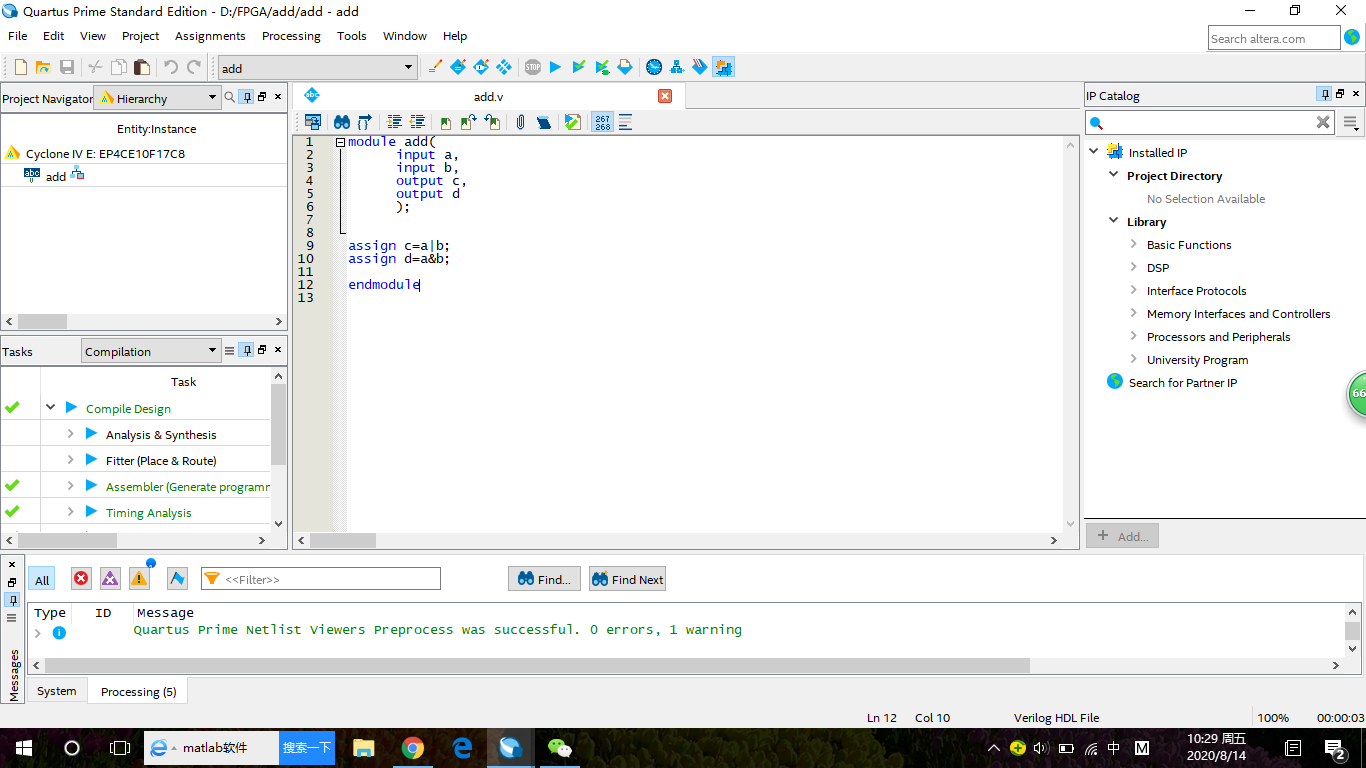
Task: Select the Find binoculars icon in editor toolbar
Action: click(x=343, y=121)
